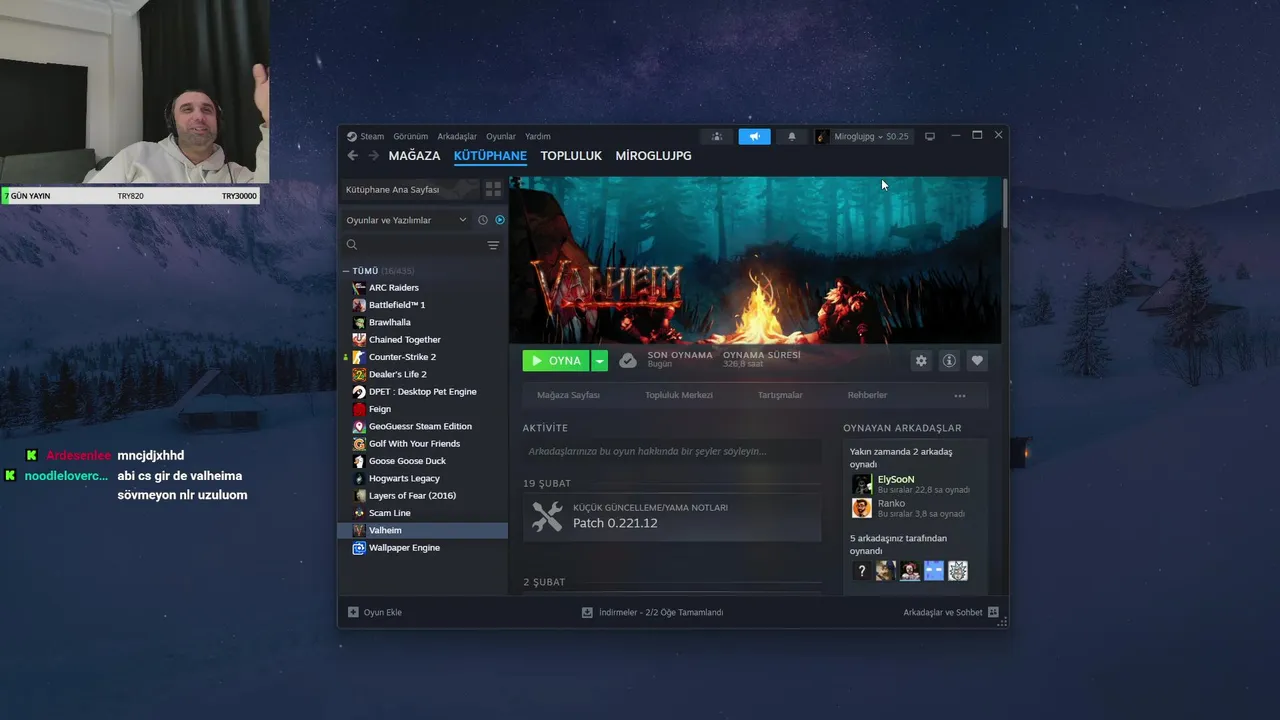Click the forward navigation arrow
This screenshot has height=720, width=1280.
click(374, 156)
